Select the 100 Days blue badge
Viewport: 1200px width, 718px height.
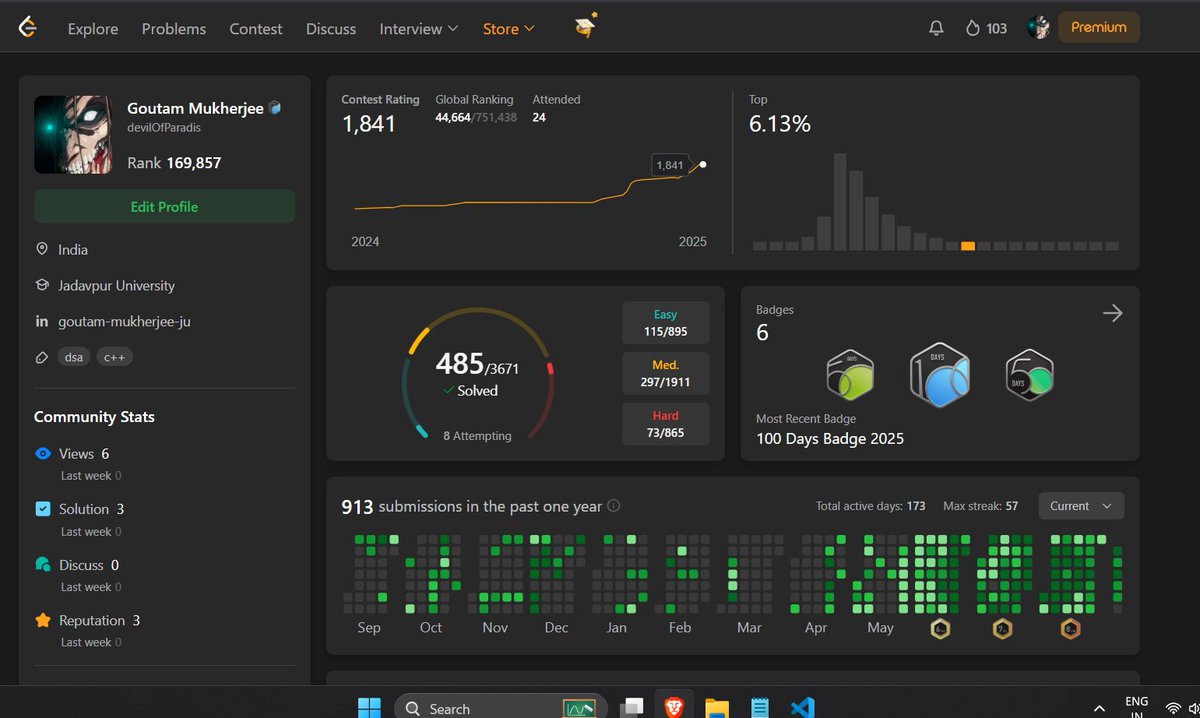(x=939, y=375)
